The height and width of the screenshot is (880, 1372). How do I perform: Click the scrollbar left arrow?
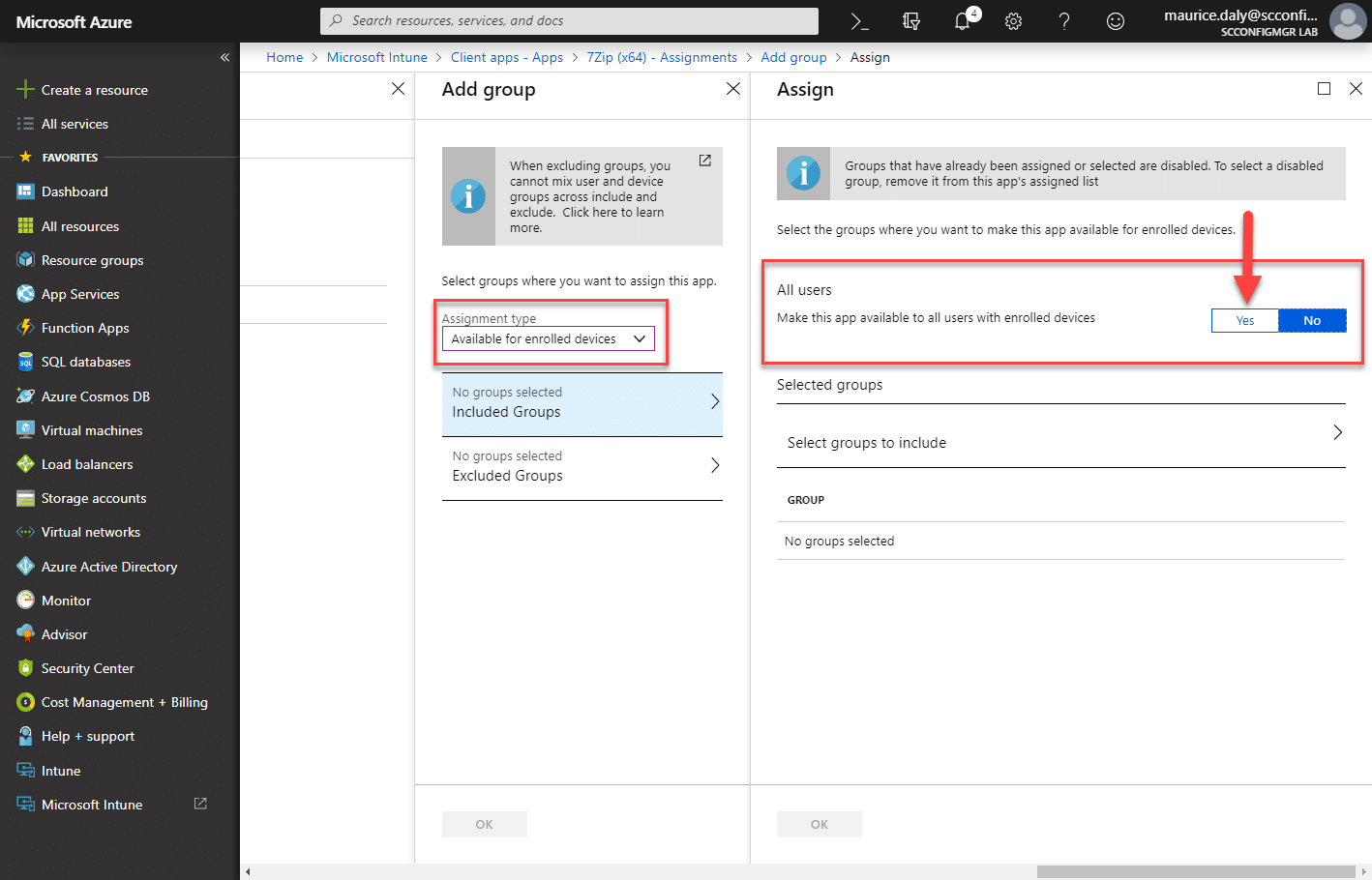(x=248, y=871)
